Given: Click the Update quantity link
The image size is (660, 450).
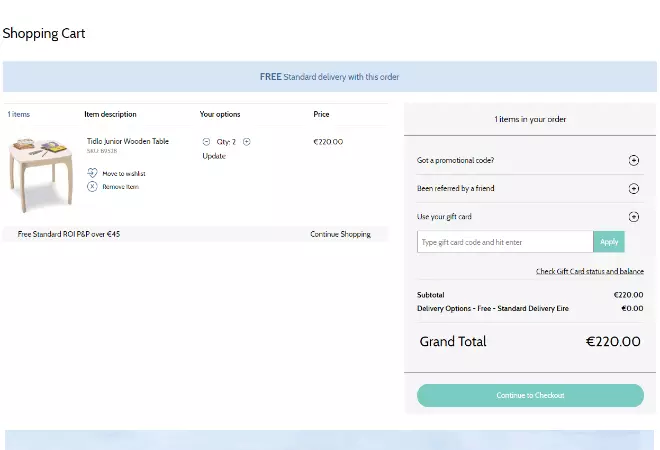Looking at the screenshot, I should point(214,156).
